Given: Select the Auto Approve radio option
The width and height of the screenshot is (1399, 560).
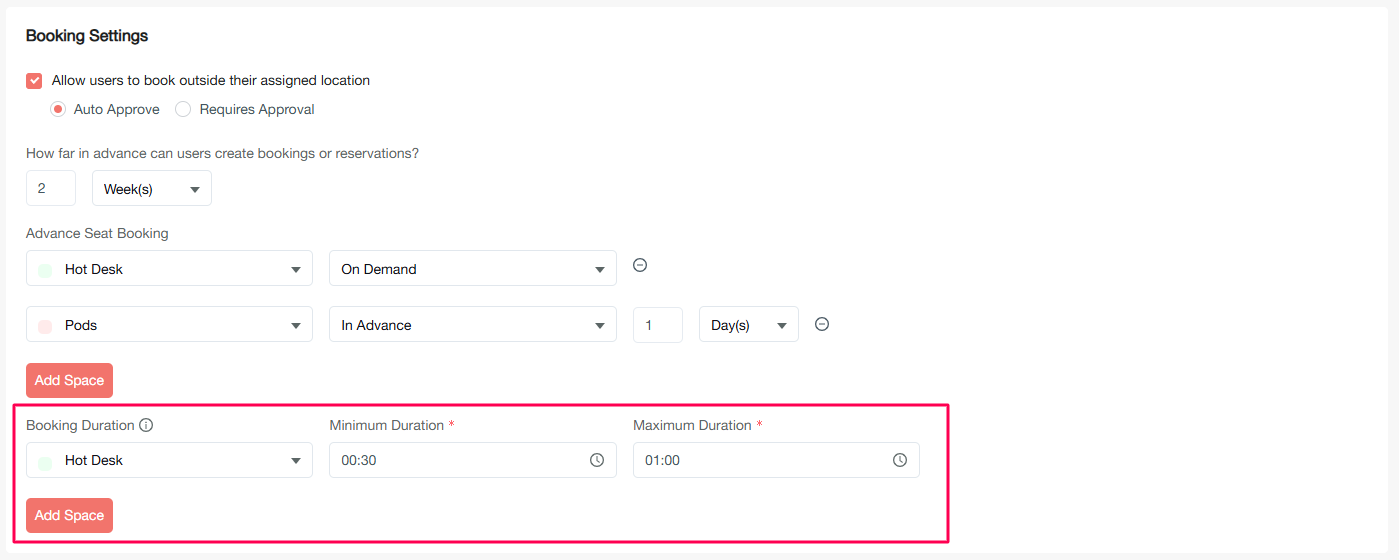Looking at the screenshot, I should pyautogui.click(x=58, y=109).
